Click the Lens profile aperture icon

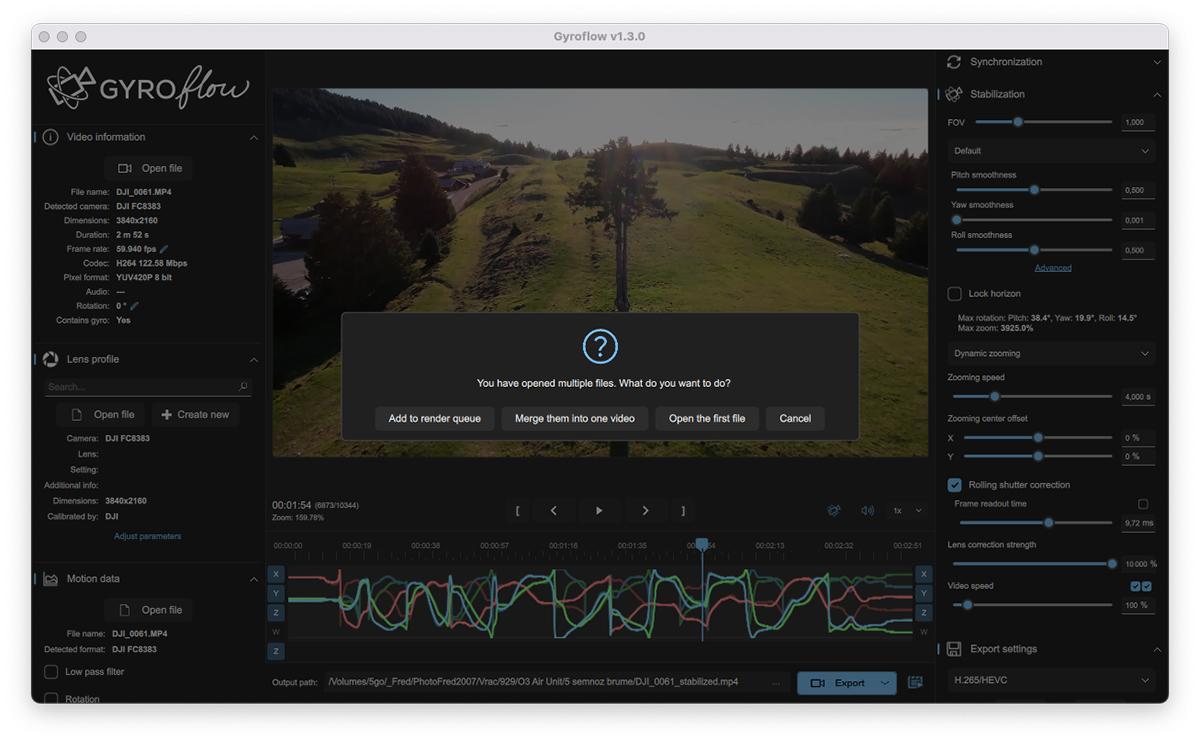click(50, 359)
